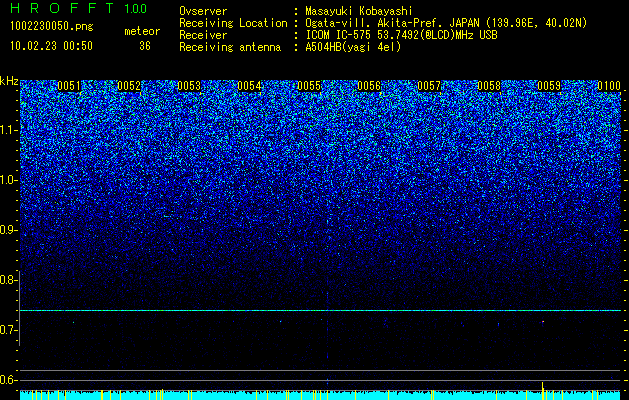Click the 0052 time marker
The width and height of the screenshot is (629, 400).
(x=129, y=86)
